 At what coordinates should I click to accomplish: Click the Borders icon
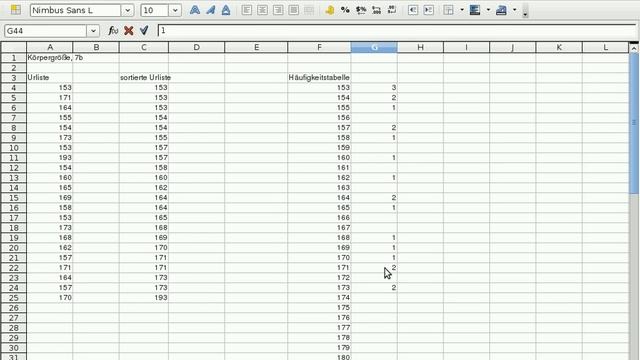(x=449, y=10)
